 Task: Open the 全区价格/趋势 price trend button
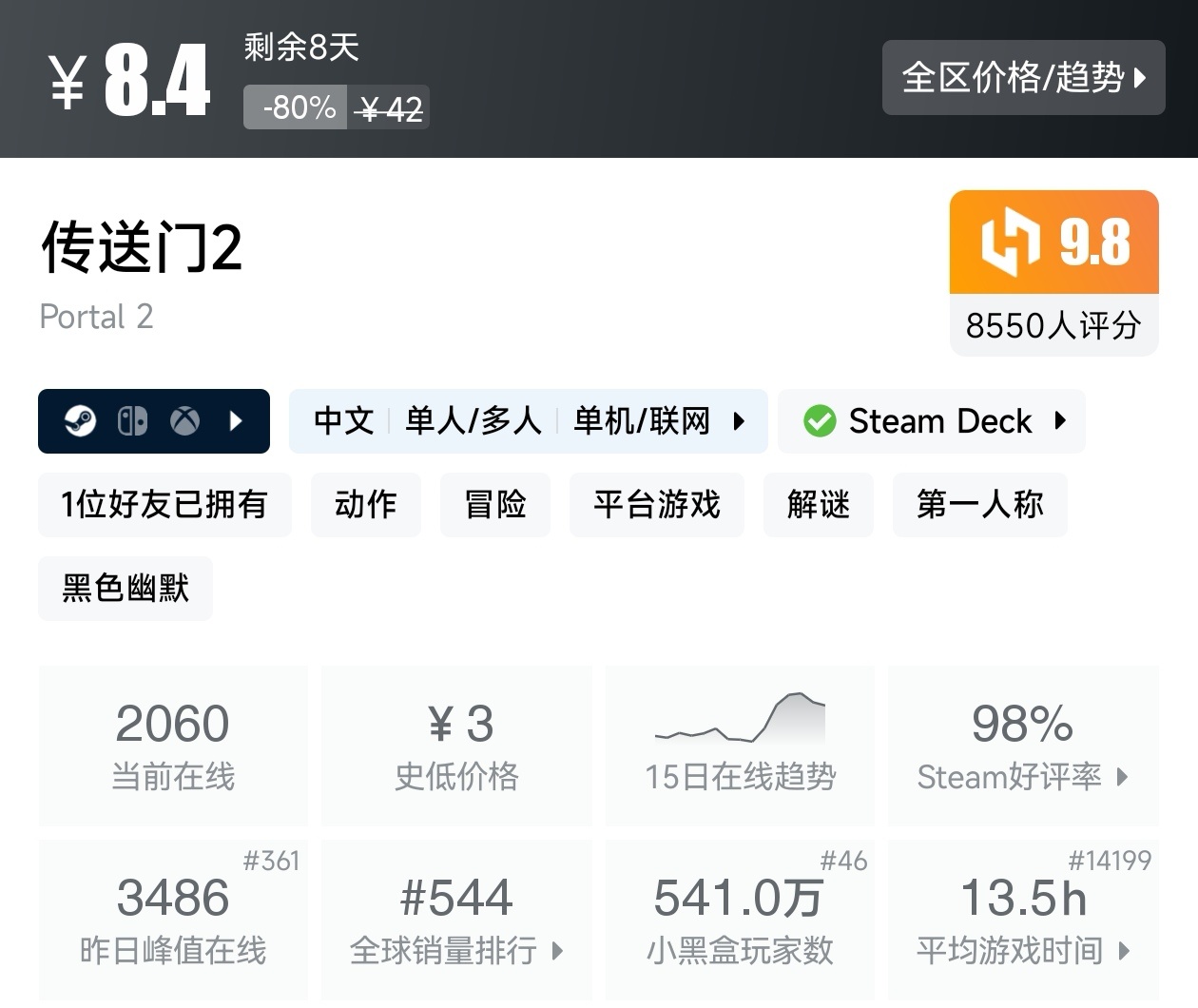[1023, 77]
